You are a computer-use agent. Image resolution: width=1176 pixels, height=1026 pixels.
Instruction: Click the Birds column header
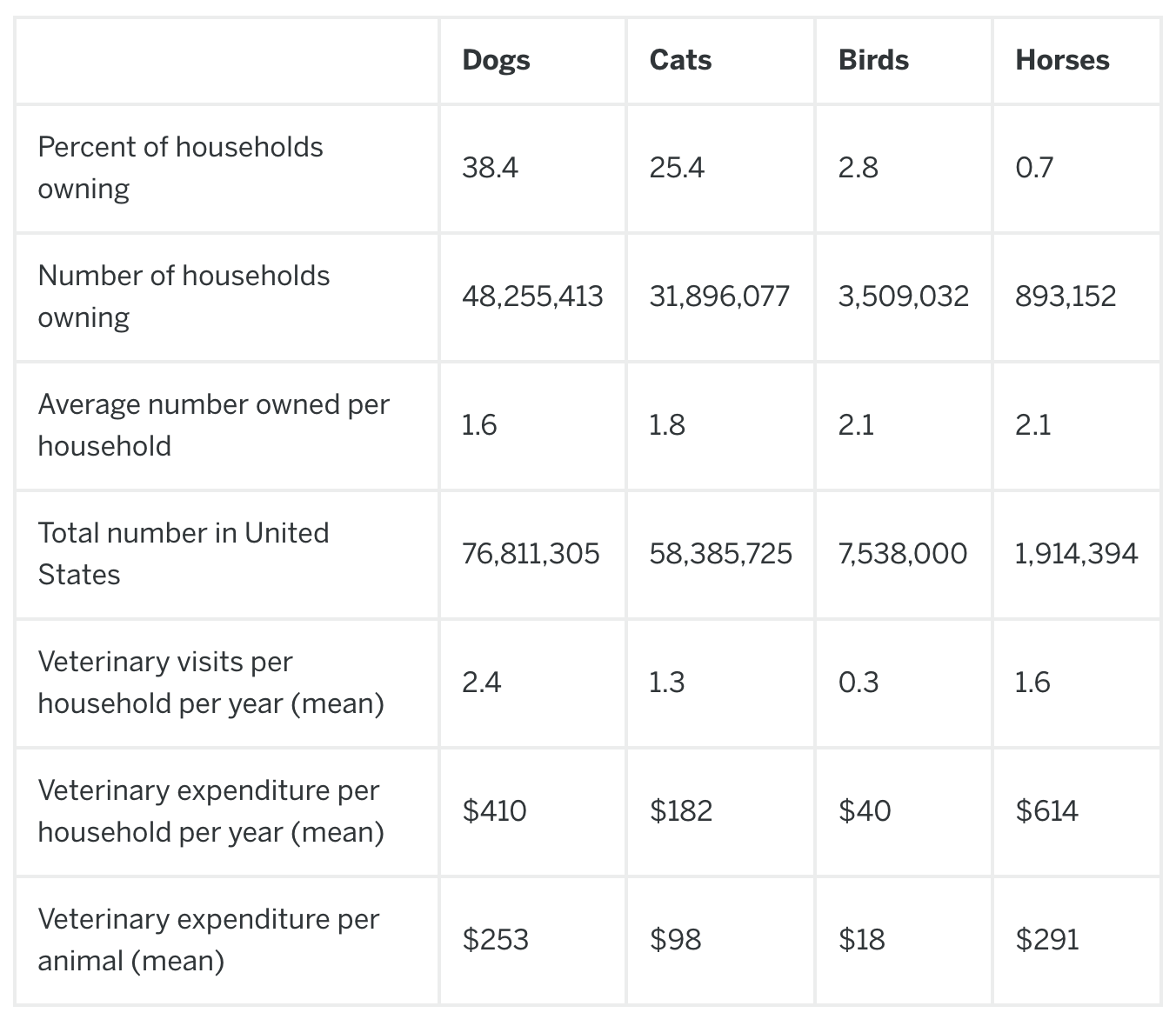click(873, 60)
